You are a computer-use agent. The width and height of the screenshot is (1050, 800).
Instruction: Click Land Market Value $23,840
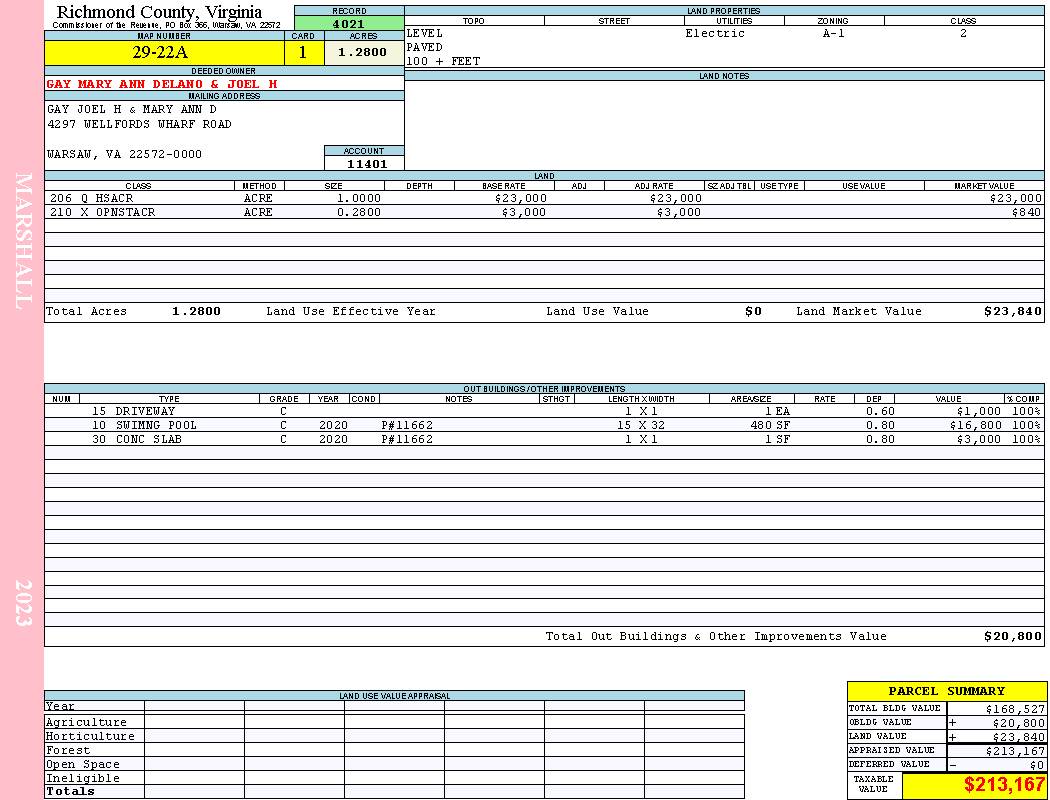[1013, 311]
